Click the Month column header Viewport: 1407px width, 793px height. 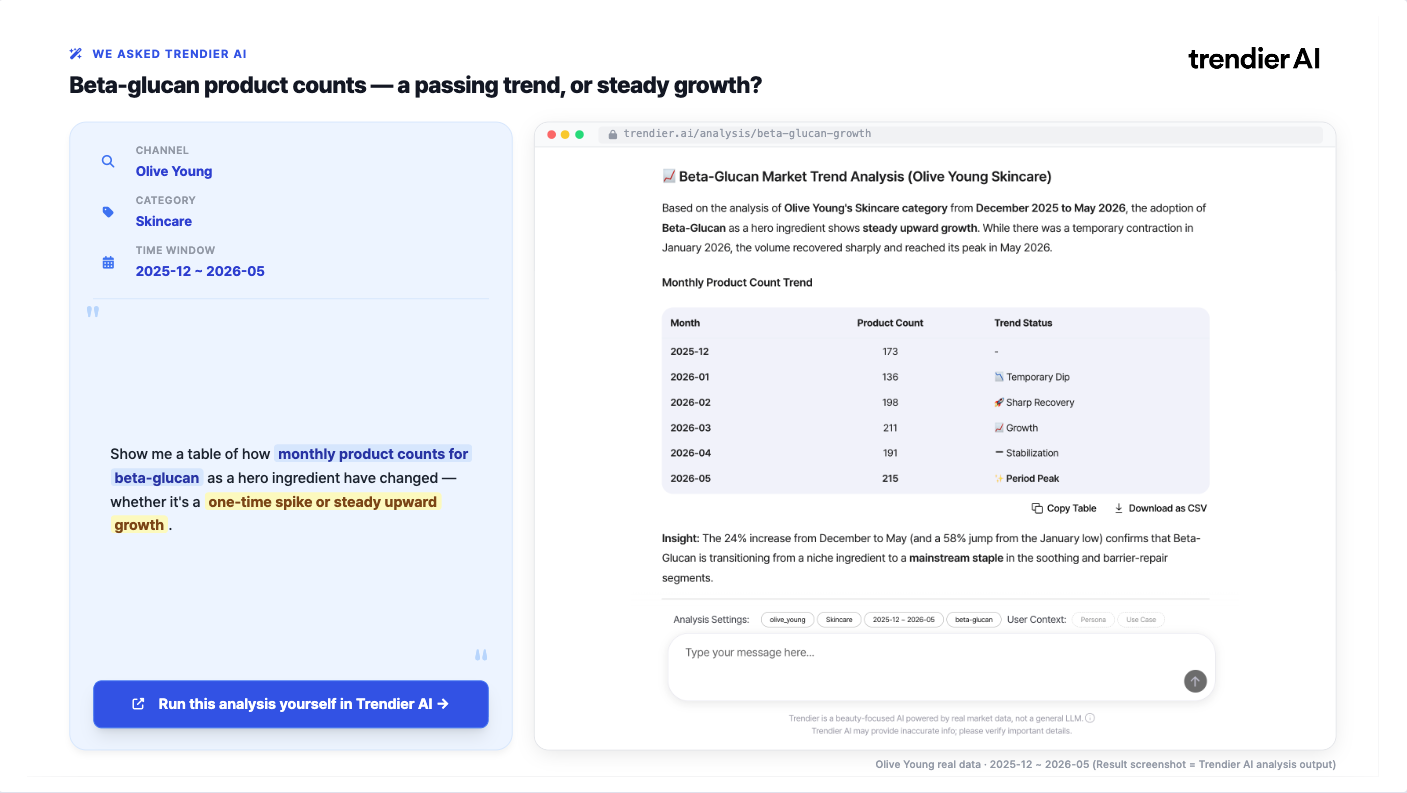pyautogui.click(x=685, y=323)
